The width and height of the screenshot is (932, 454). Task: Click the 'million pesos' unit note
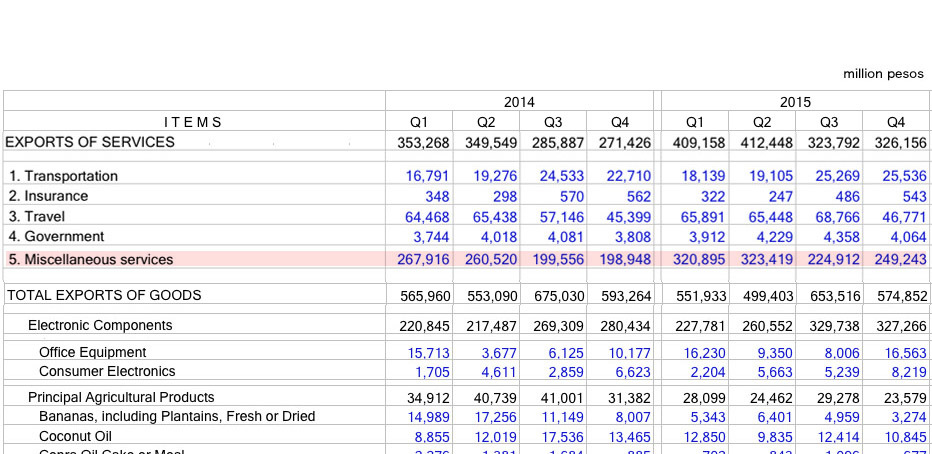pyautogui.click(x=883, y=74)
